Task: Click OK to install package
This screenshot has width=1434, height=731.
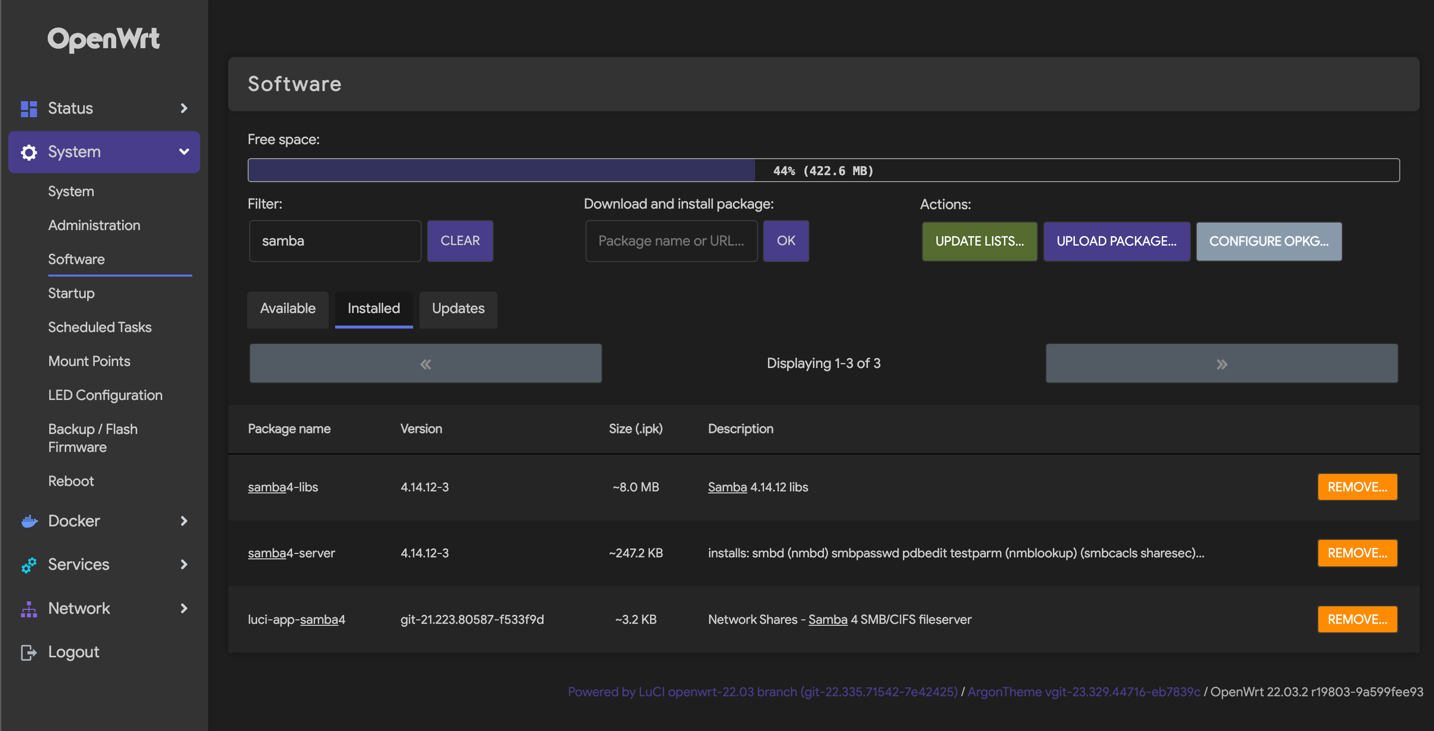Action: [x=786, y=241]
